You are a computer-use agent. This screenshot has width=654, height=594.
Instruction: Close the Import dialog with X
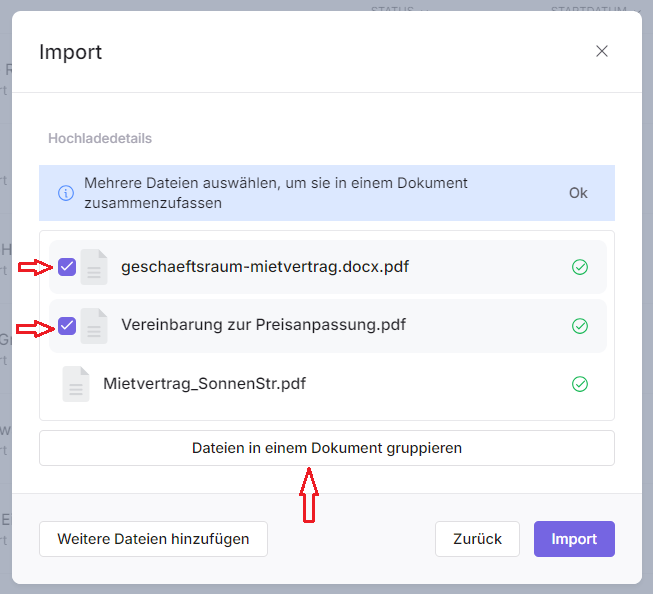pyautogui.click(x=602, y=52)
